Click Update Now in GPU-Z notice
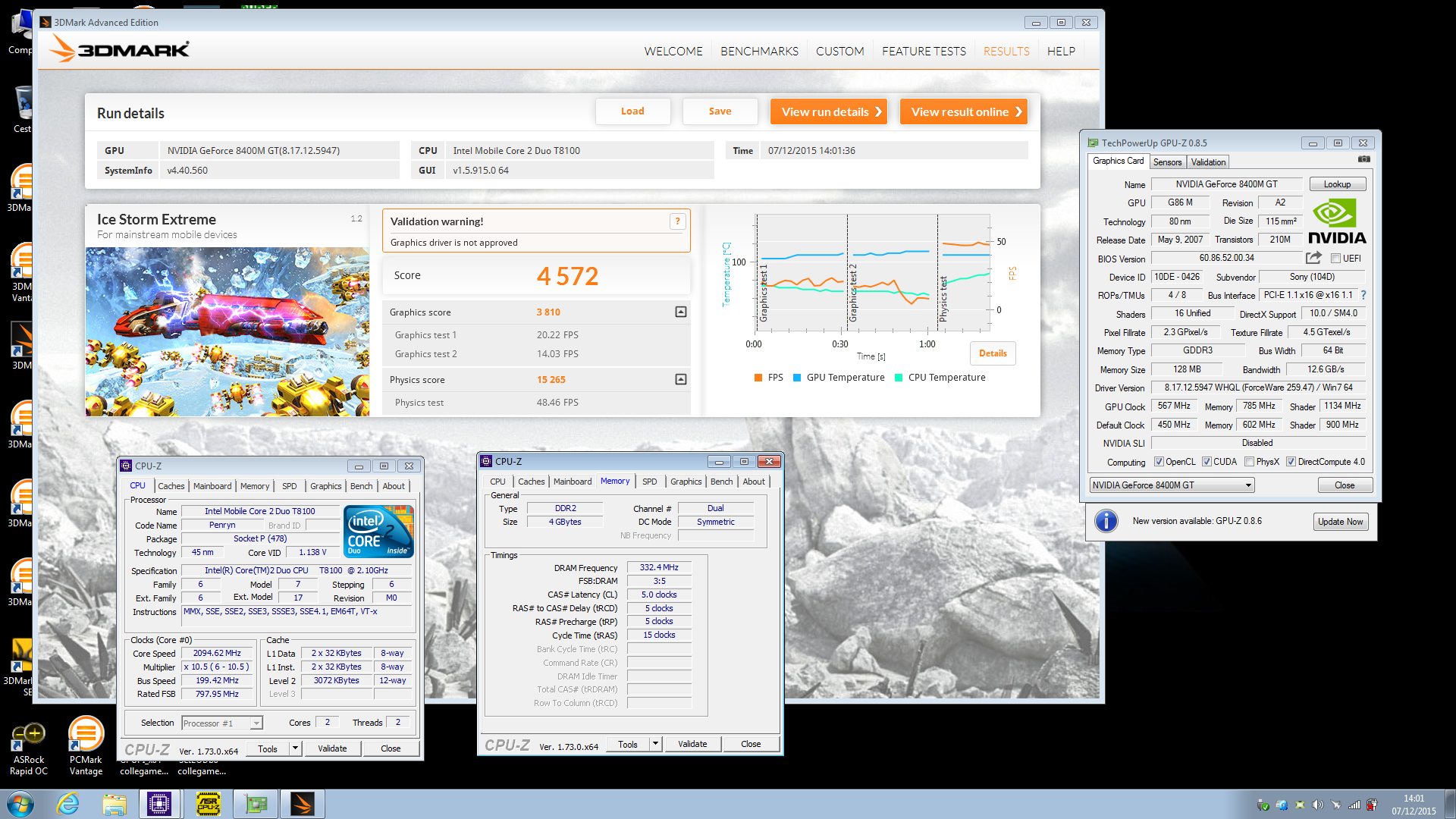This screenshot has height=819, width=1456. pyautogui.click(x=1340, y=522)
